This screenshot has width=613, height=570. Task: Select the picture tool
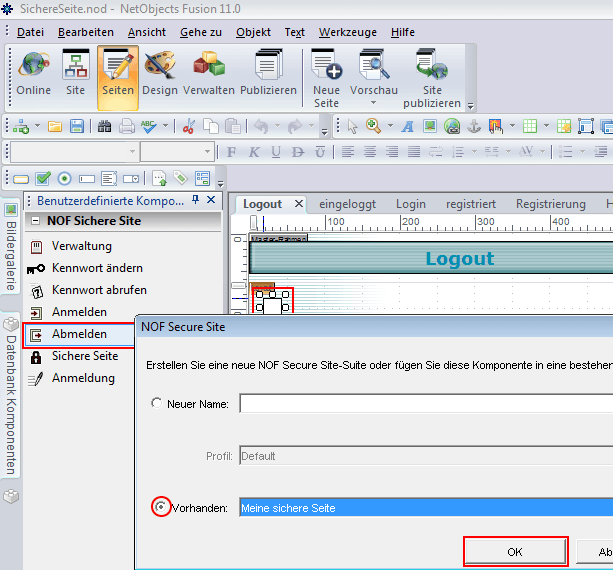click(x=430, y=126)
